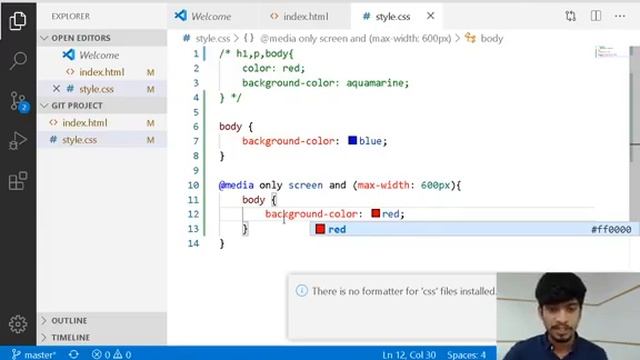Click the blue color swatch on line 7
Screen dimensions: 640x360
point(352,141)
